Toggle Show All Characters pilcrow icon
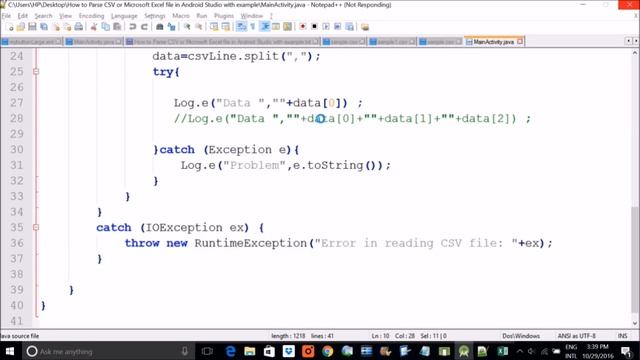This screenshot has width=640, height=360. [x=253, y=27]
